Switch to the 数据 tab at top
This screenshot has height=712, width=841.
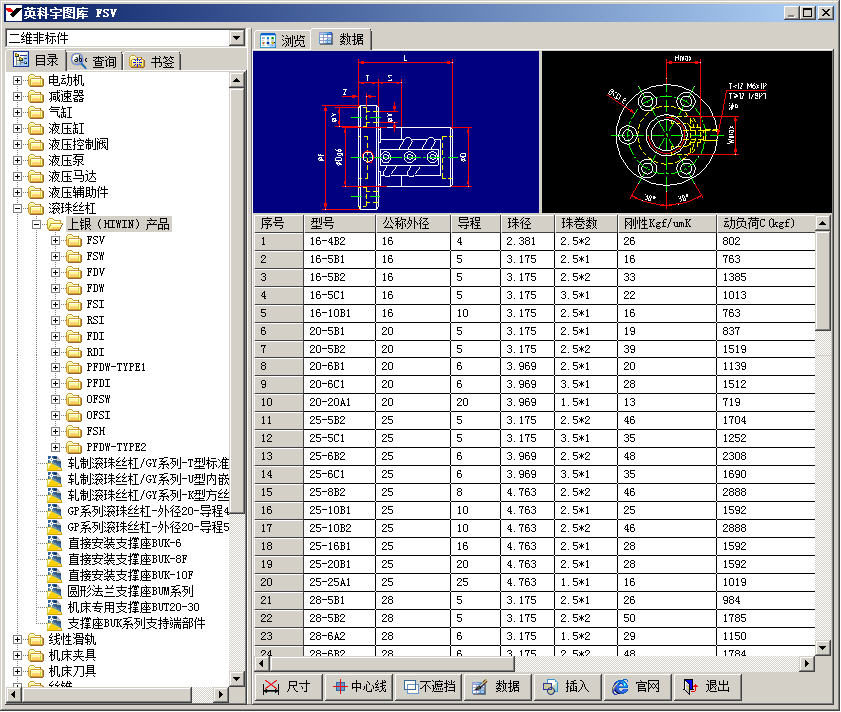click(x=341, y=39)
